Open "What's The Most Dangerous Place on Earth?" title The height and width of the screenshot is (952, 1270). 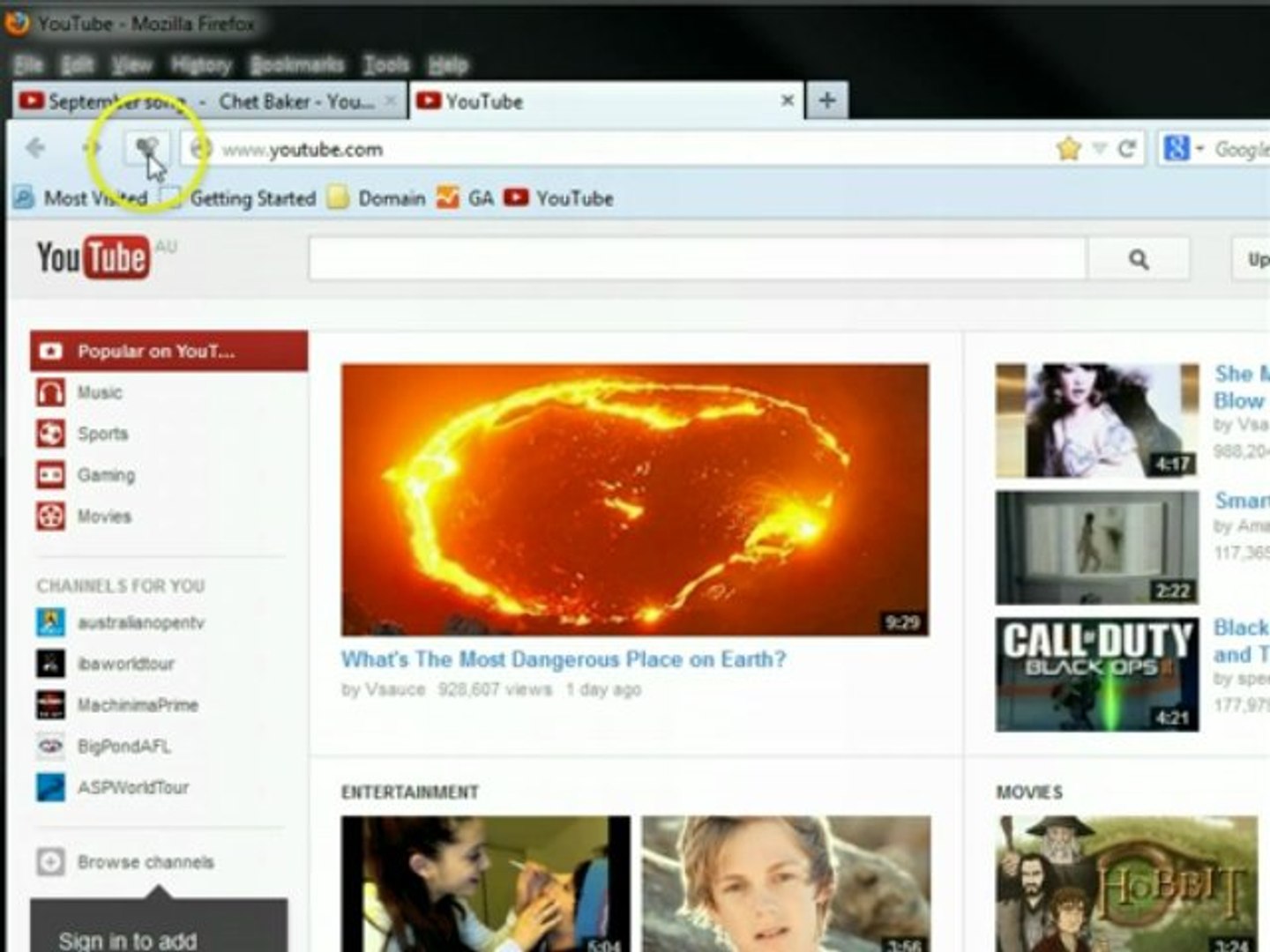coord(564,659)
